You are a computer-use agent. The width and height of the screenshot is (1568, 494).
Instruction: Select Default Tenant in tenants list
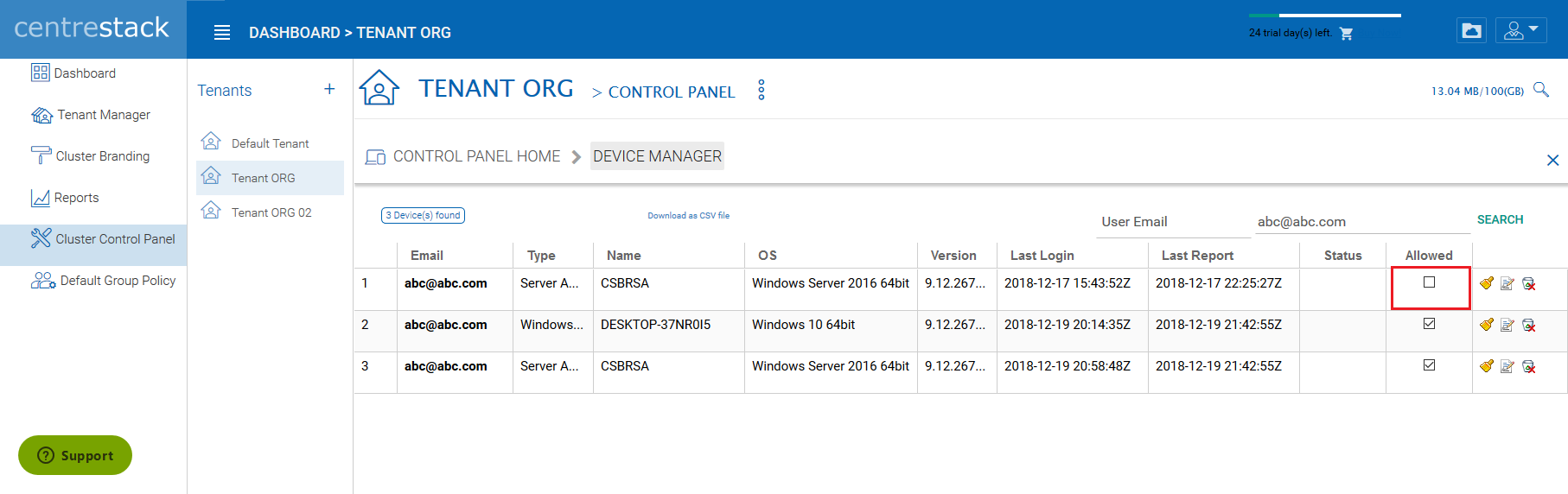[x=270, y=143]
